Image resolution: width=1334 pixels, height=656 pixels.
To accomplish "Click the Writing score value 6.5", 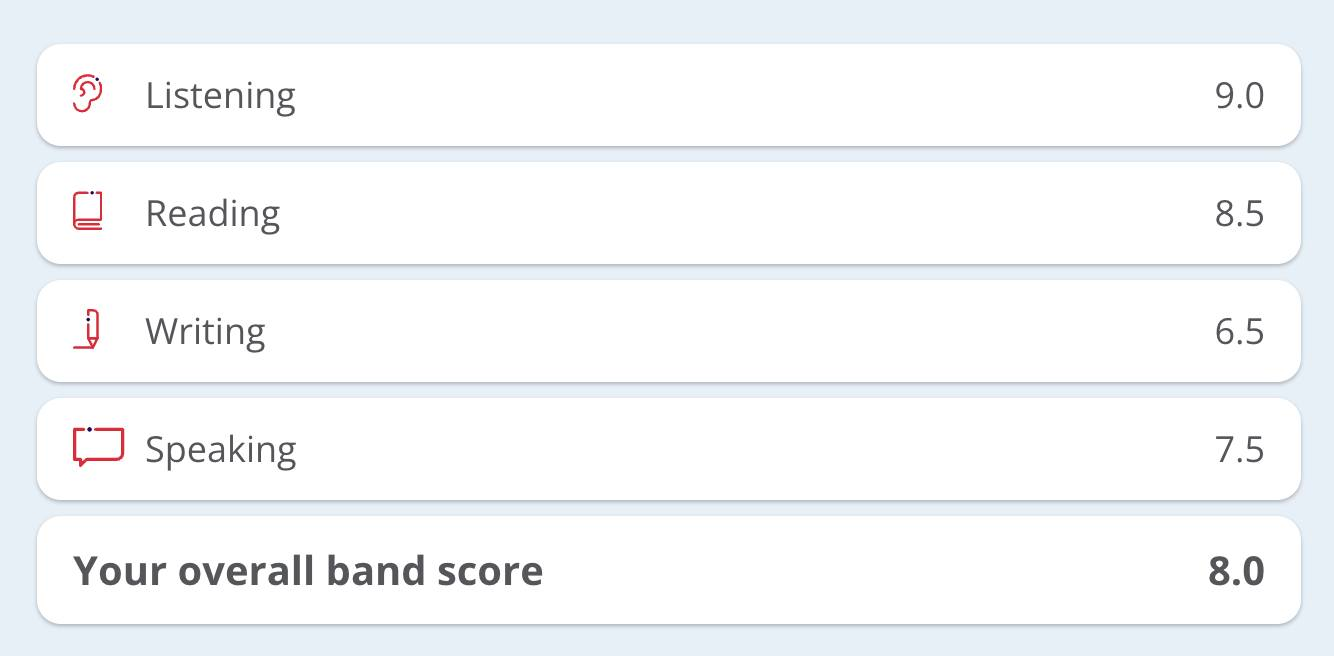I will click(1239, 332).
